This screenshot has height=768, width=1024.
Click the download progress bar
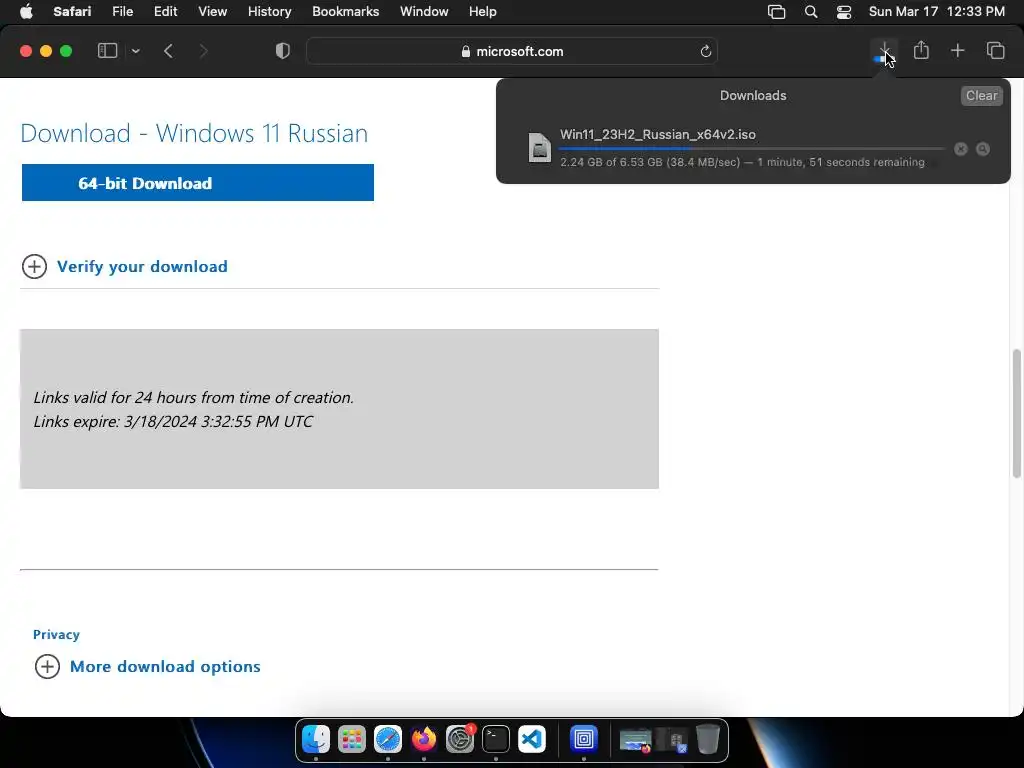(x=752, y=149)
